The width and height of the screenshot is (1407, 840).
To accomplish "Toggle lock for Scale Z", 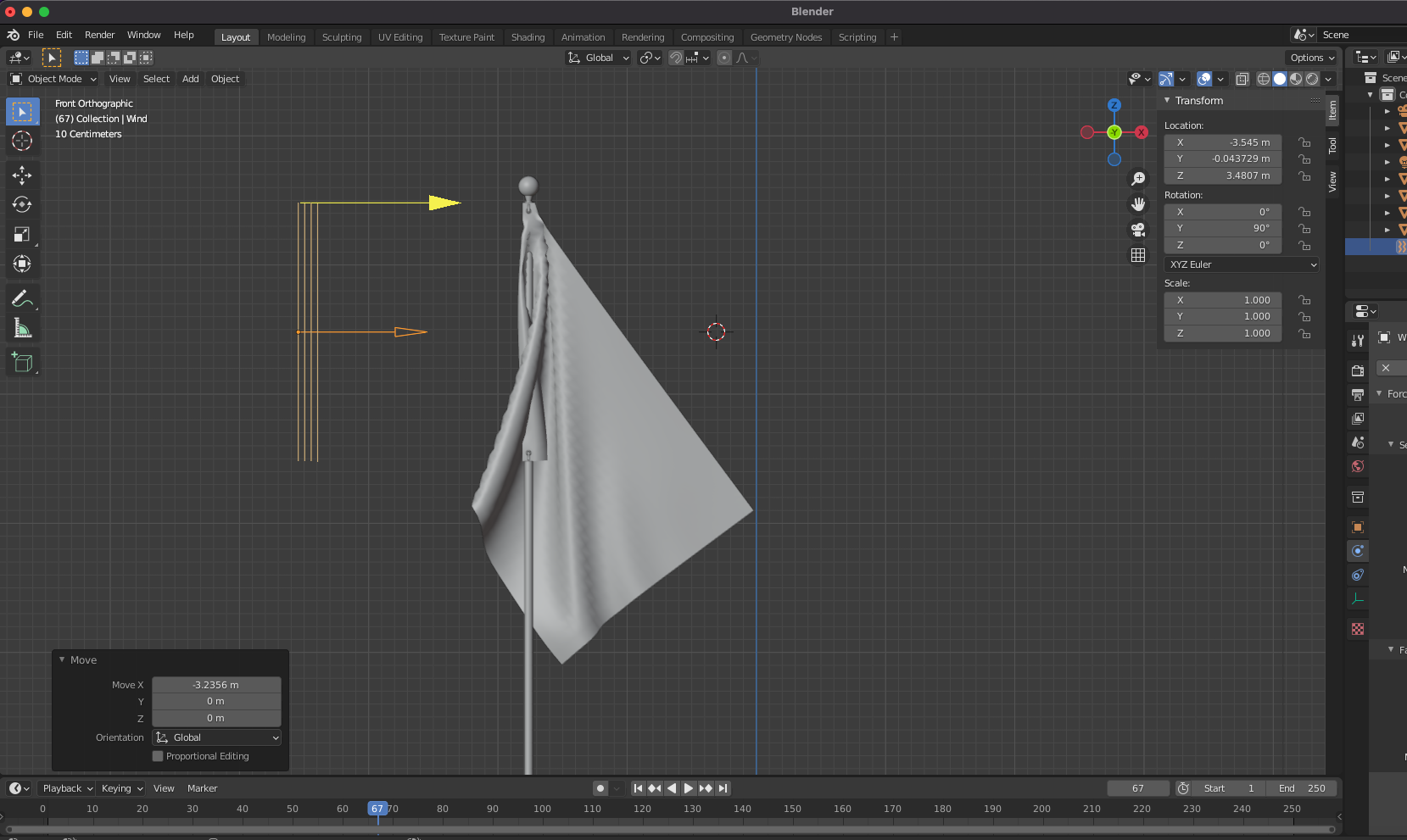I will [1304, 333].
